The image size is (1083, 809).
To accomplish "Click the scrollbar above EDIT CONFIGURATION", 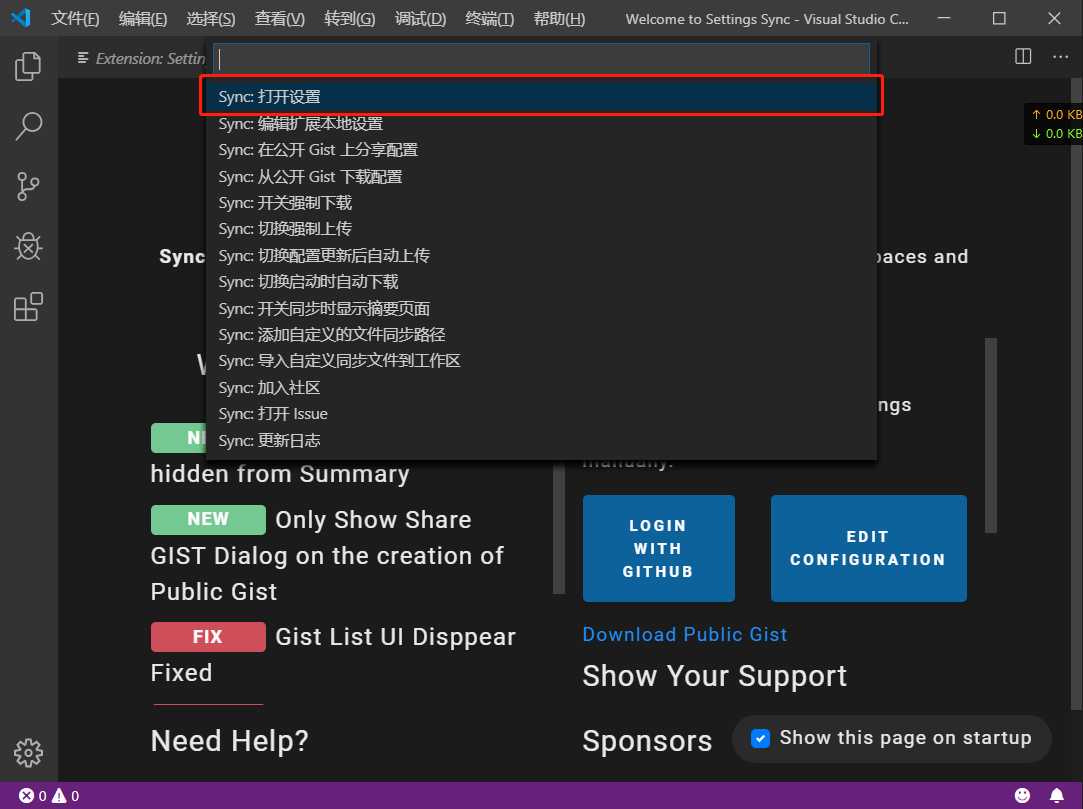I will (990, 435).
